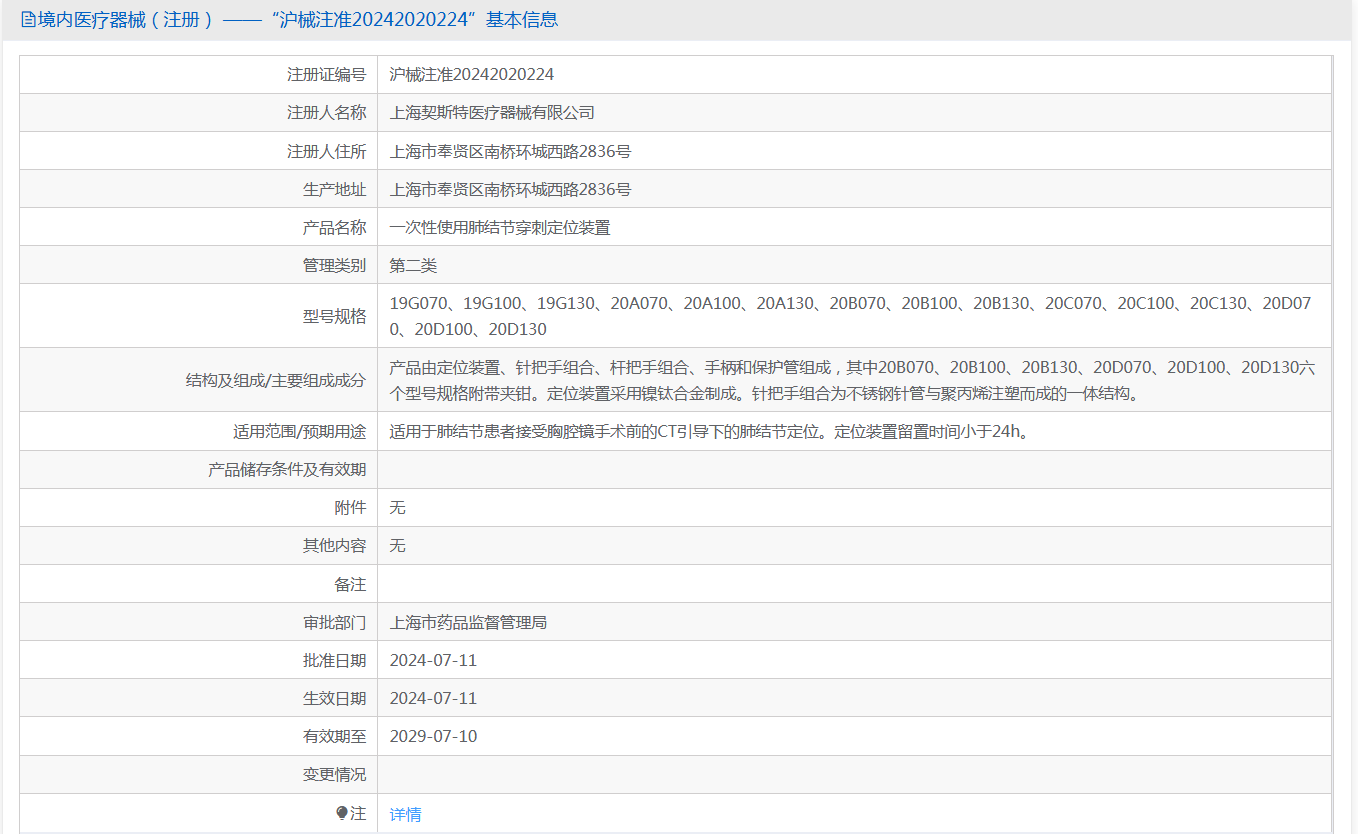Click the structure description starting 产品由定位装置

(x=852, y=380)
